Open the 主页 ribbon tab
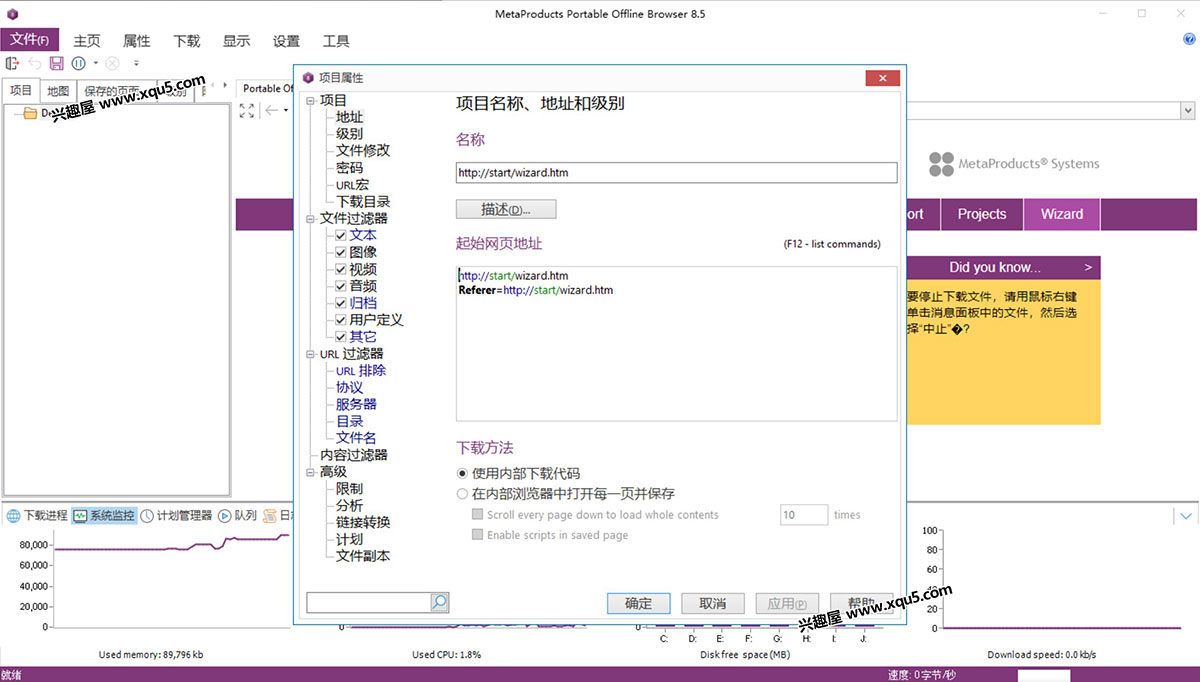The height and width of the screenshot is (682, 1200). tap(87, 41)
